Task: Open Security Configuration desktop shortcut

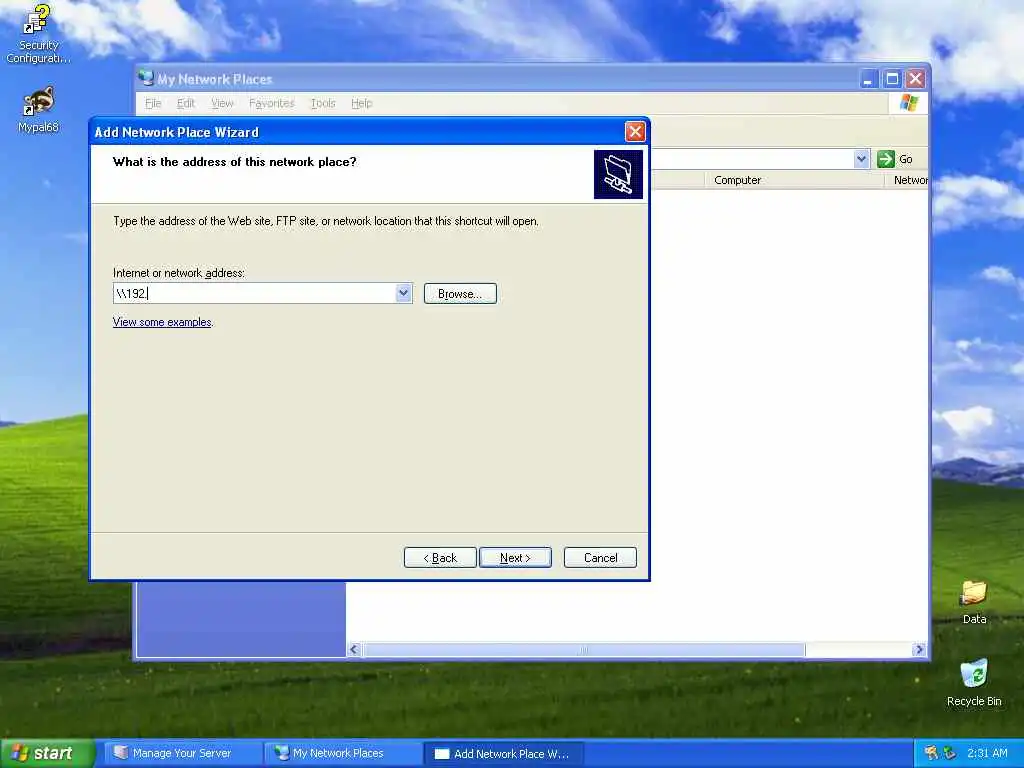Action: [x=38, y=34]
